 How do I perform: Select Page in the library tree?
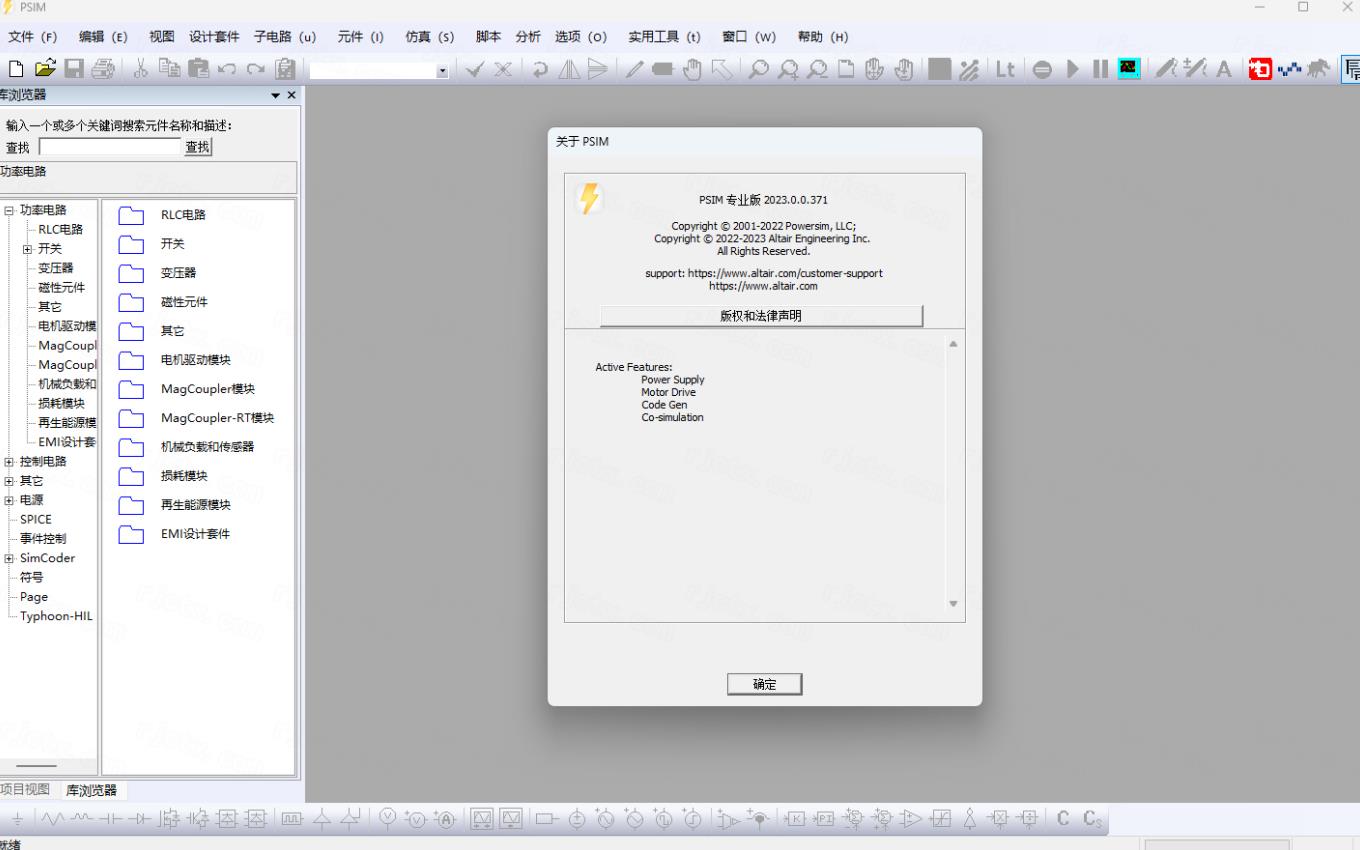[x=34, y=597]
